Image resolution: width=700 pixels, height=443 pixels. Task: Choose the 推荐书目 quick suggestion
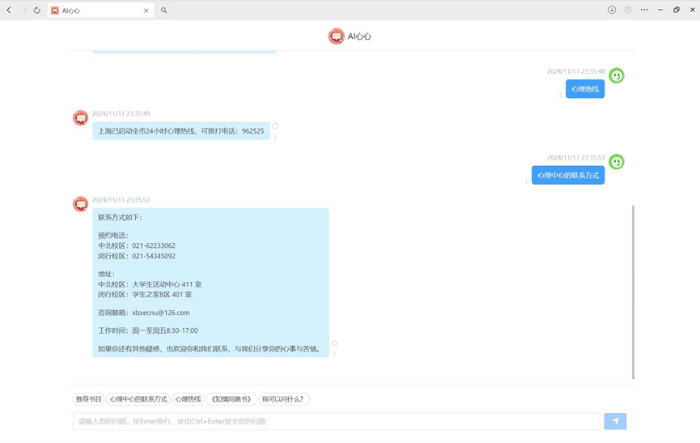[89, 399]
